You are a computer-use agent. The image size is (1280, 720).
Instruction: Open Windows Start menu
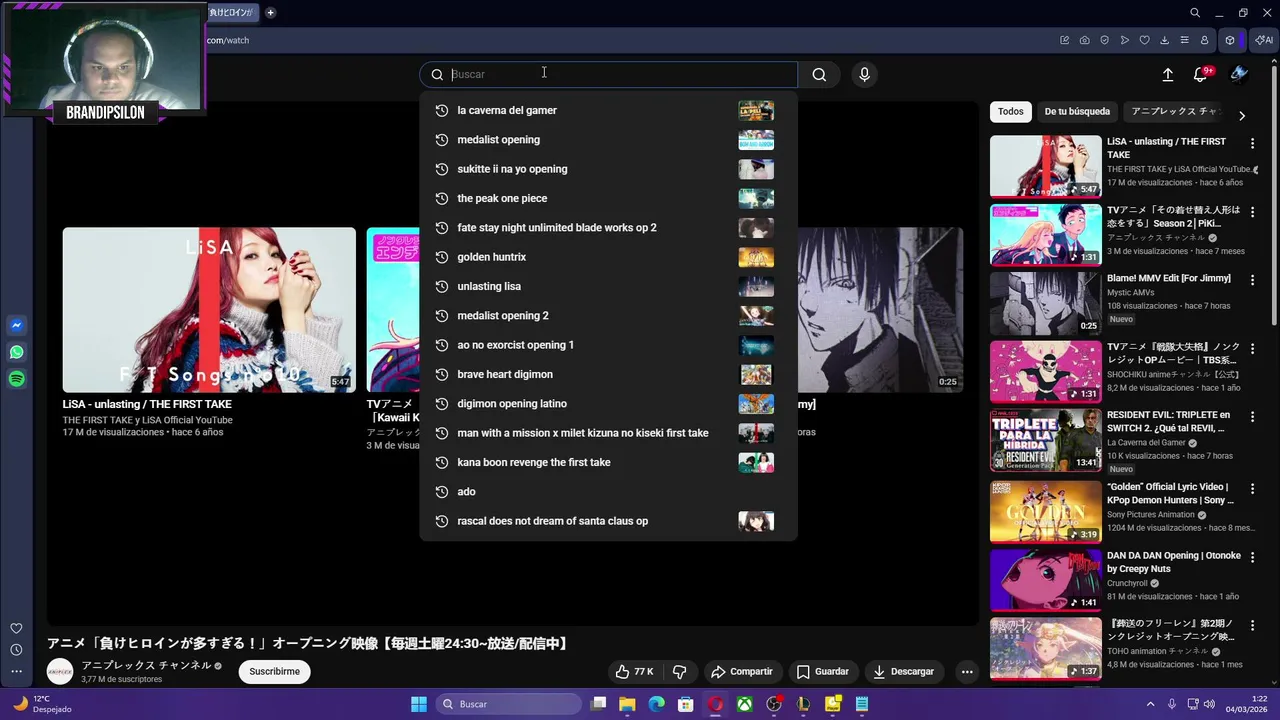(x=419, y=704)
